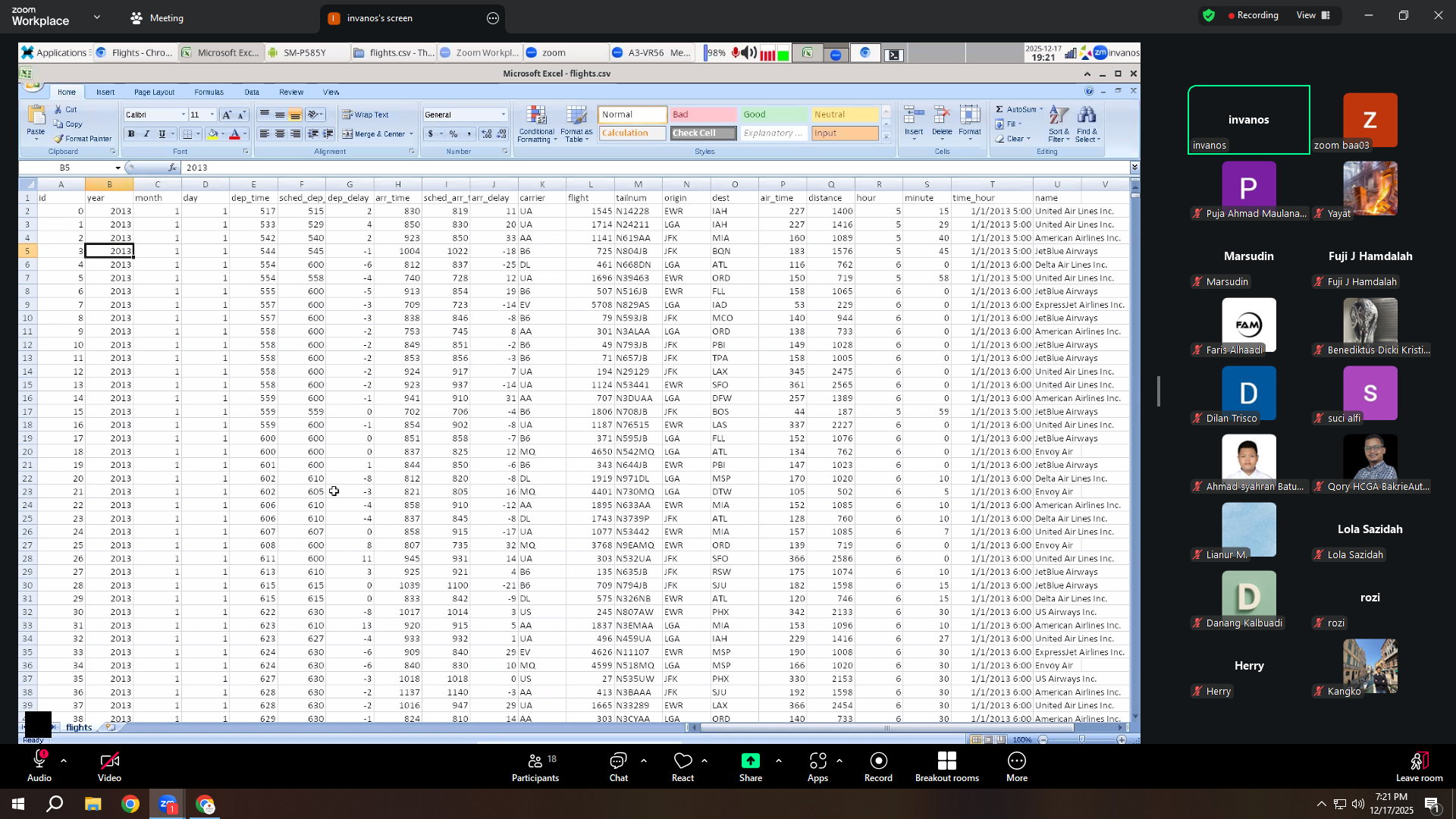
Task: Toggle Top Align vertical alignment
Action: point(264,115)
